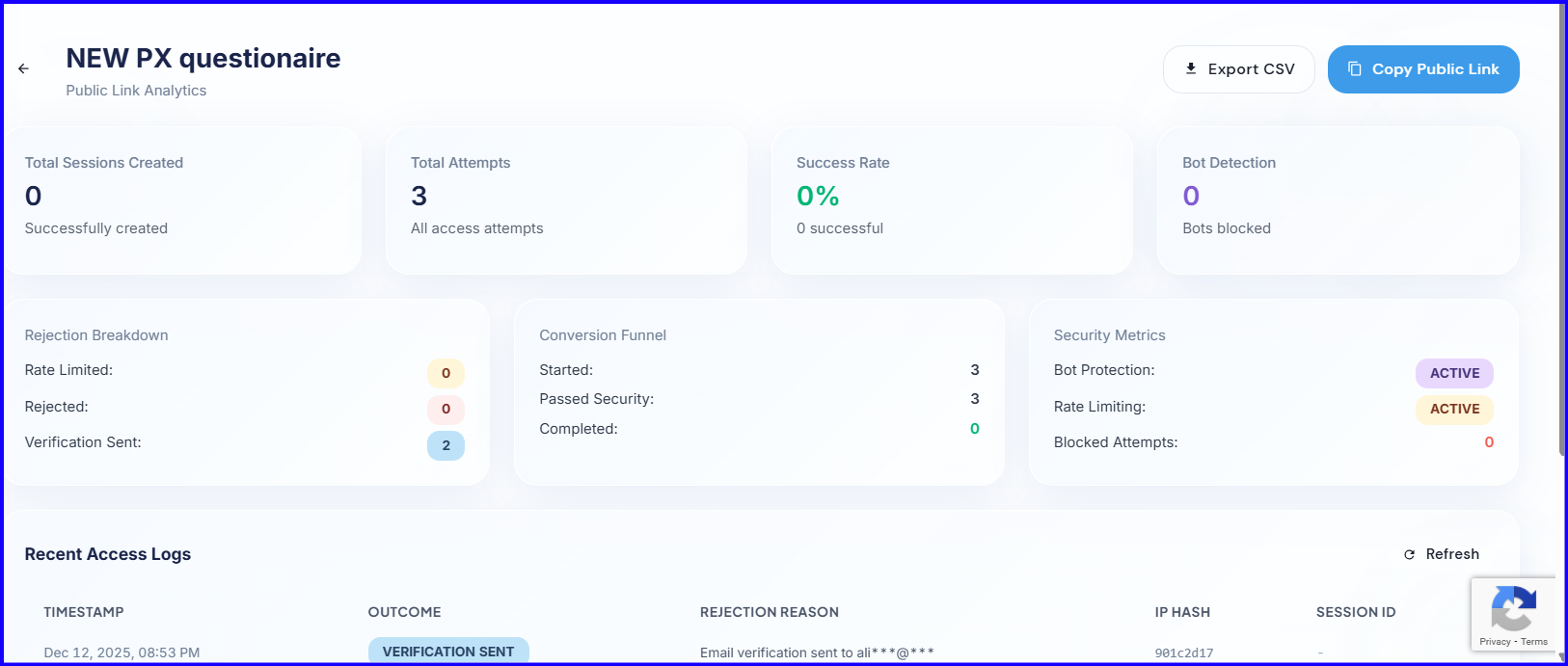Go back using the left arrow icon

point(23,68)
